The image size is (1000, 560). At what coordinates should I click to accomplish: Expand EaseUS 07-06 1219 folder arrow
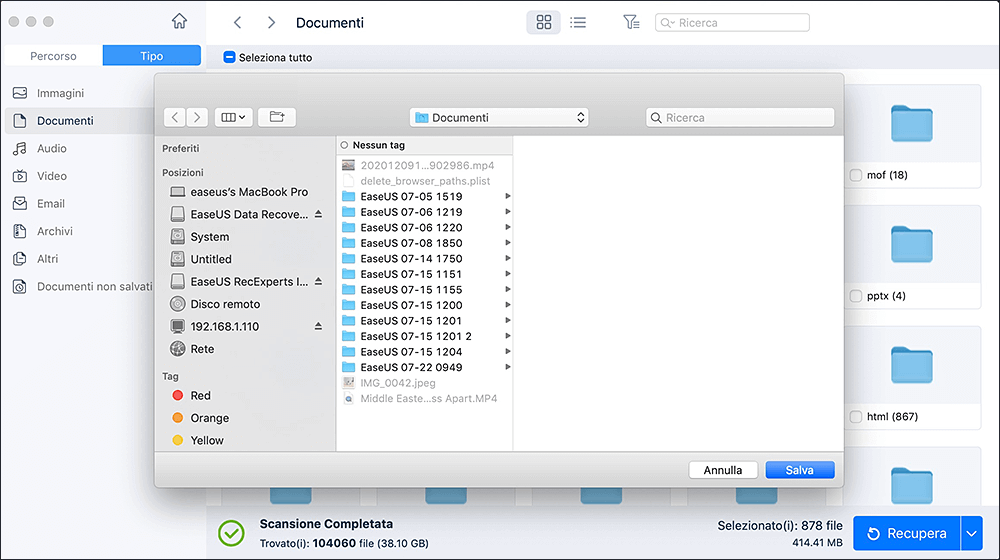click(508, 212)
